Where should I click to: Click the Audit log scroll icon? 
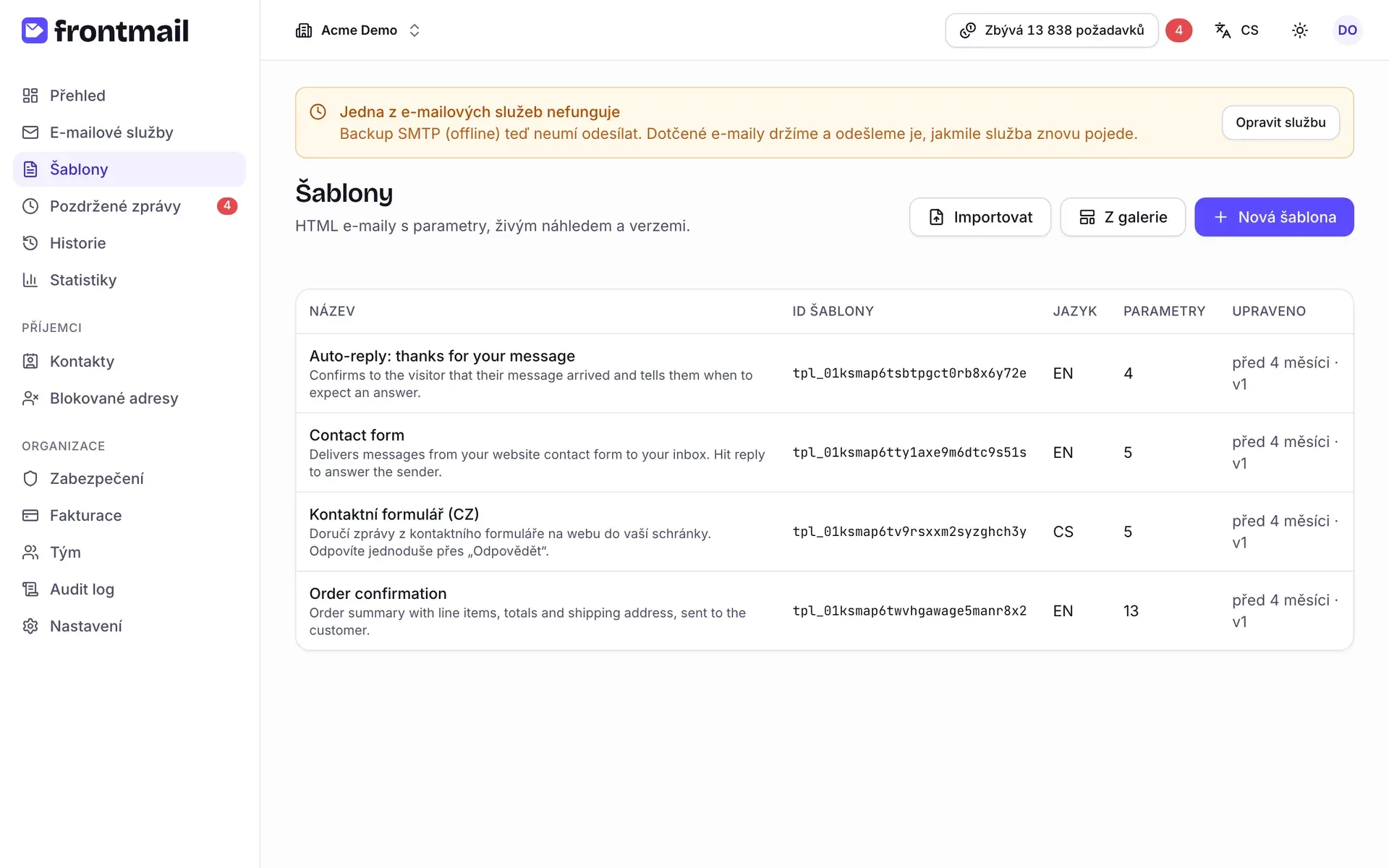[x=30, y=589]
